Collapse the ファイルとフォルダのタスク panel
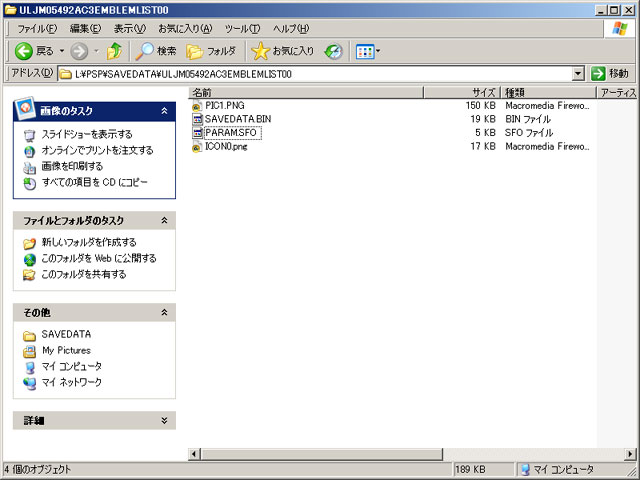 pos(164,220)
